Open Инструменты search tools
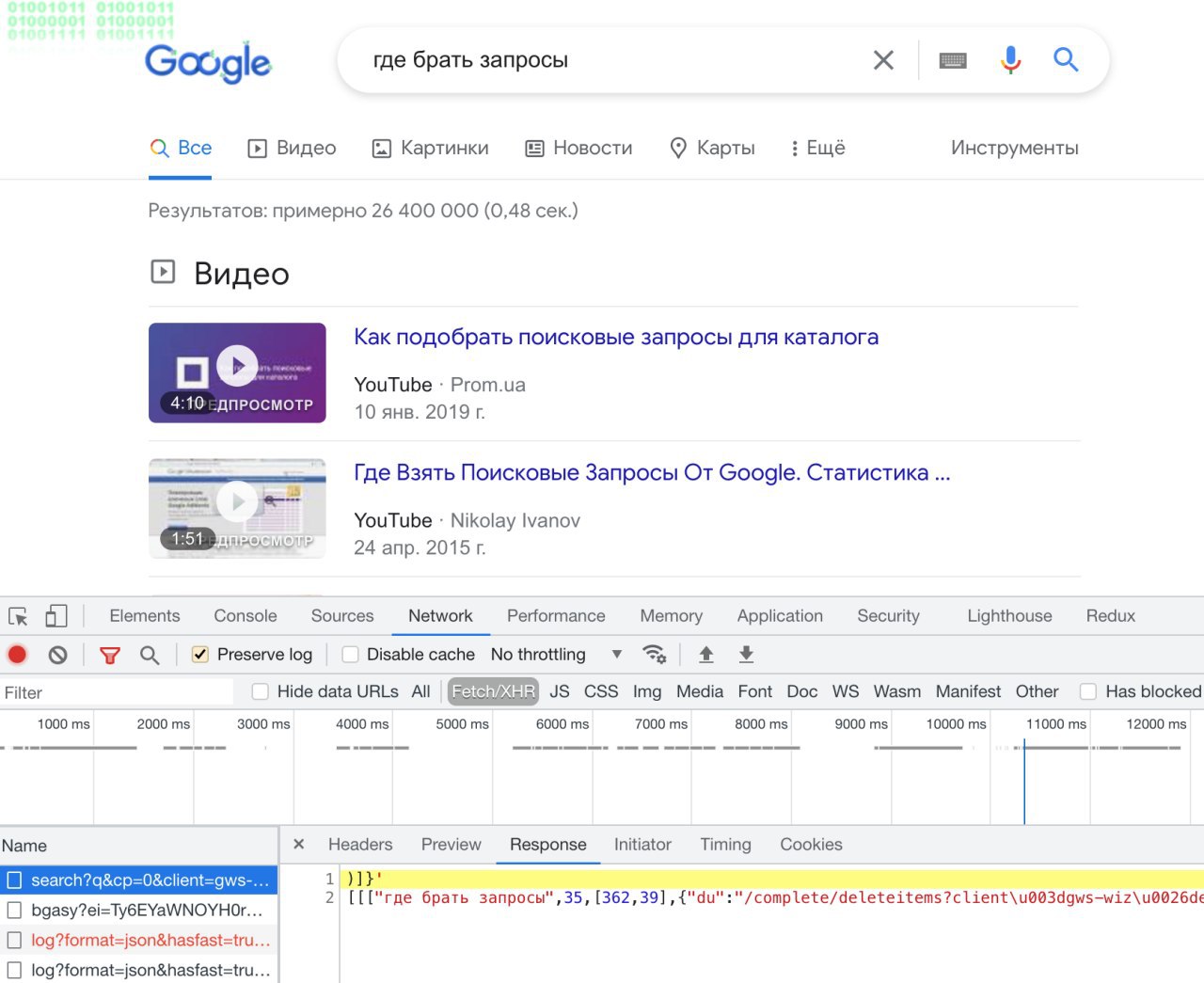This screenshot has width=1204, height=983. pos(1014,148)
